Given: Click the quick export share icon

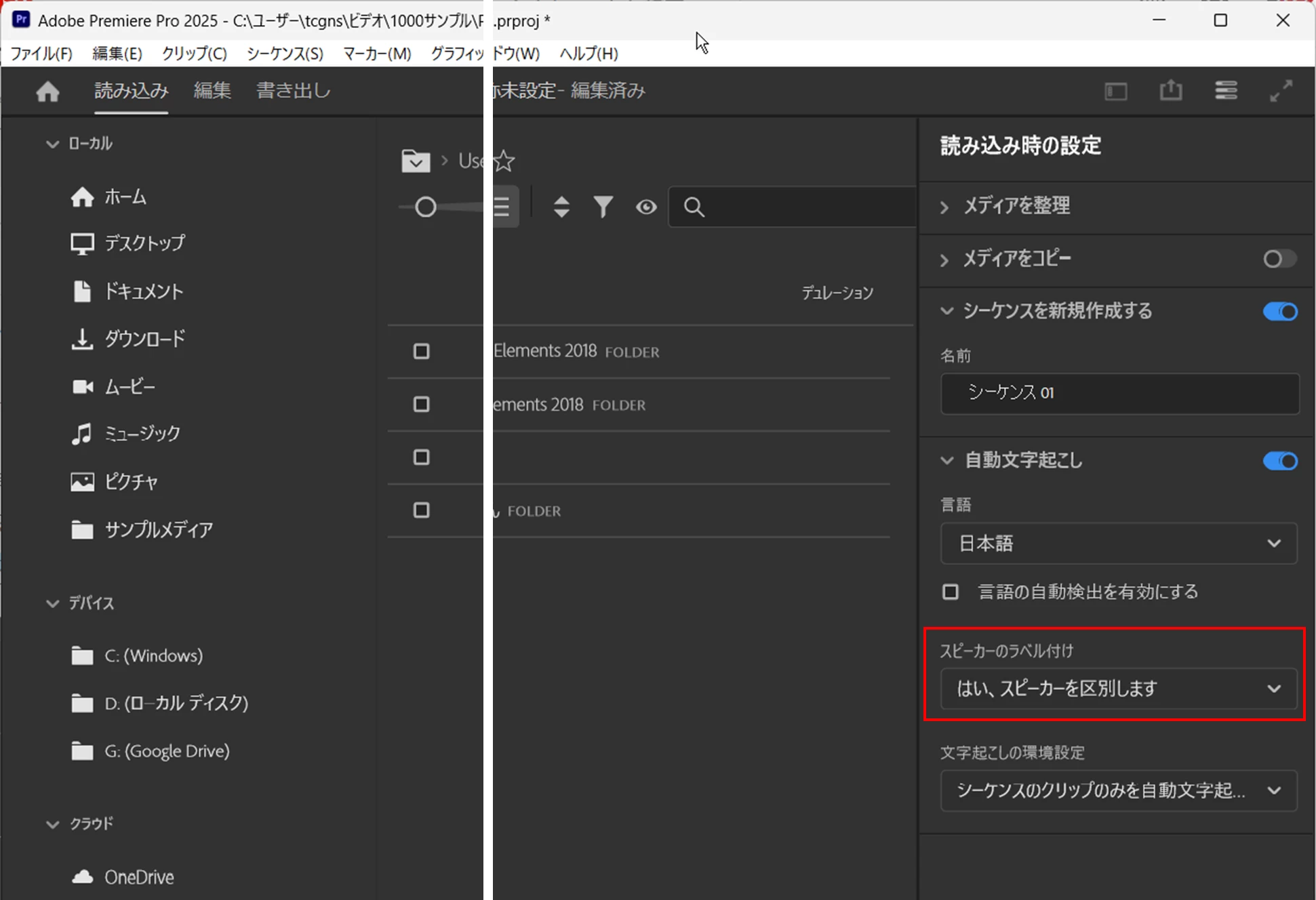Looking at the screenshot, I should tap(1171, 91).
